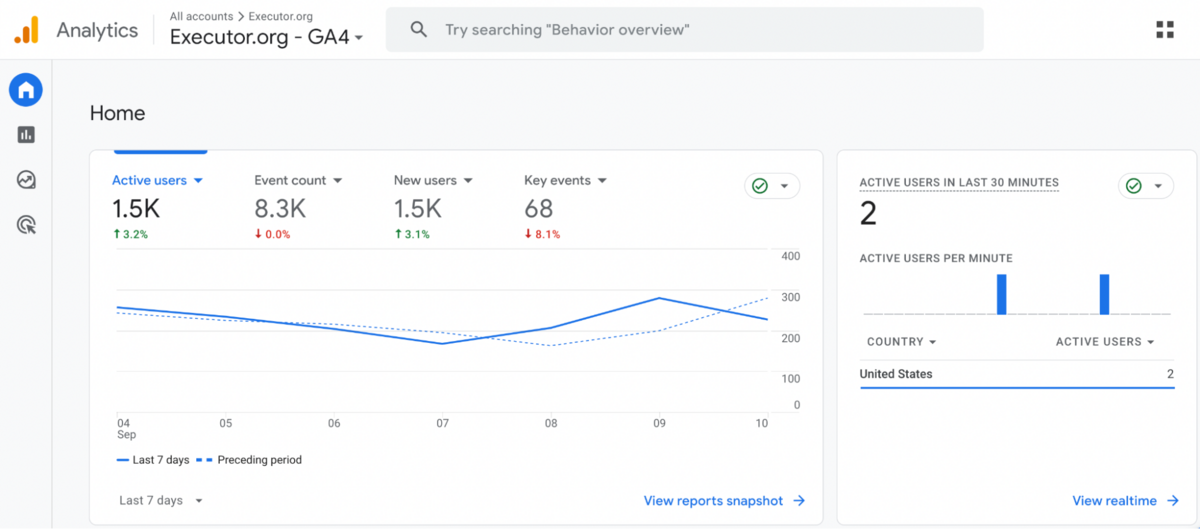Expand data quality dropdown arrow in chart card
The width and height of the screenshot is (1200, 529).
784,186
